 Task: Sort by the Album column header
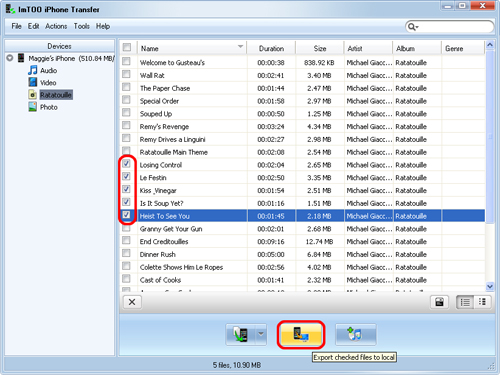pyautogui.click(x=417, y=48)
